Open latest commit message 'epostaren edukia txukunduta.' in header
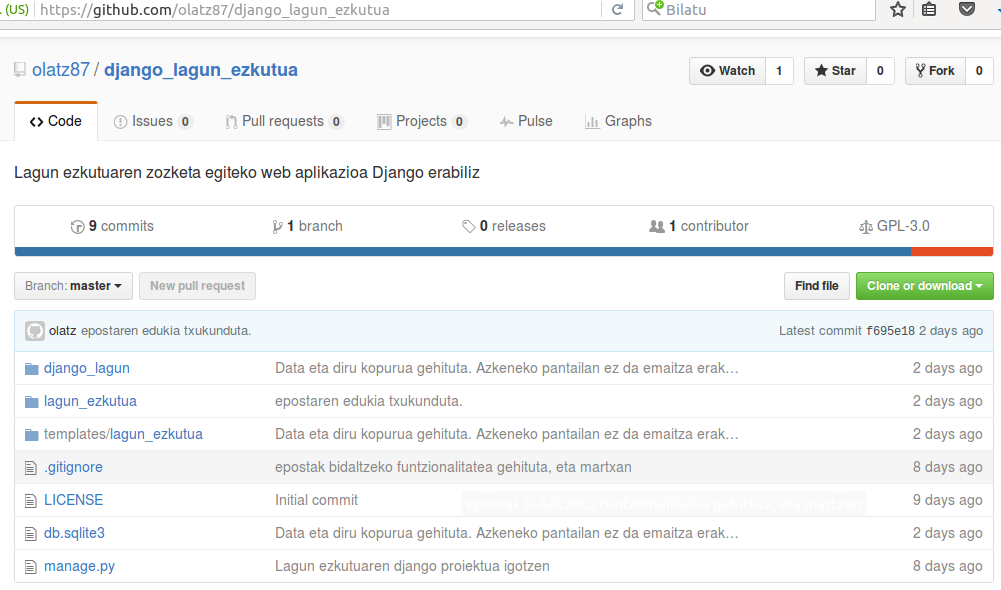 166,331
